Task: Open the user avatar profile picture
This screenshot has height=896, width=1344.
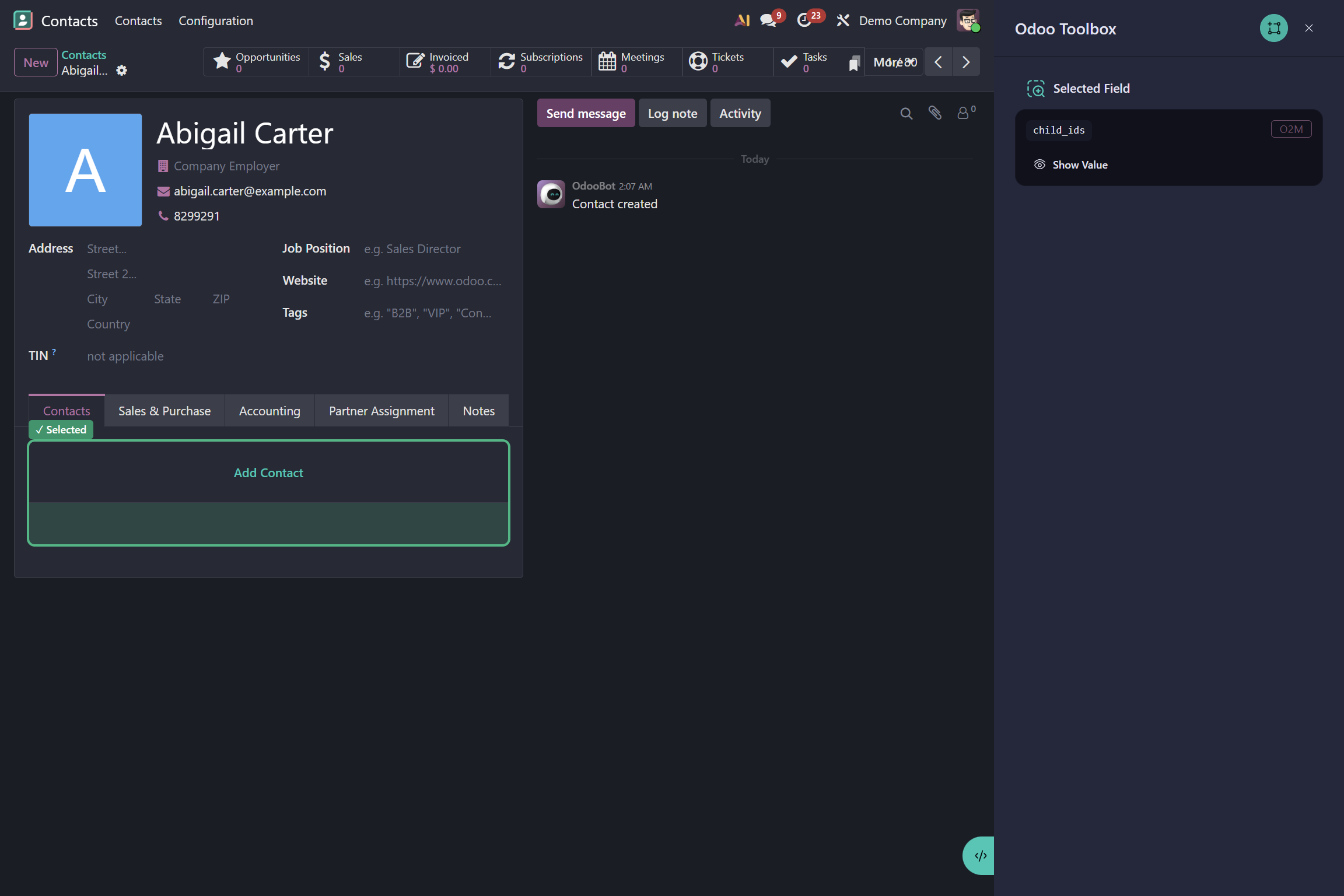Action: (968, 20)
